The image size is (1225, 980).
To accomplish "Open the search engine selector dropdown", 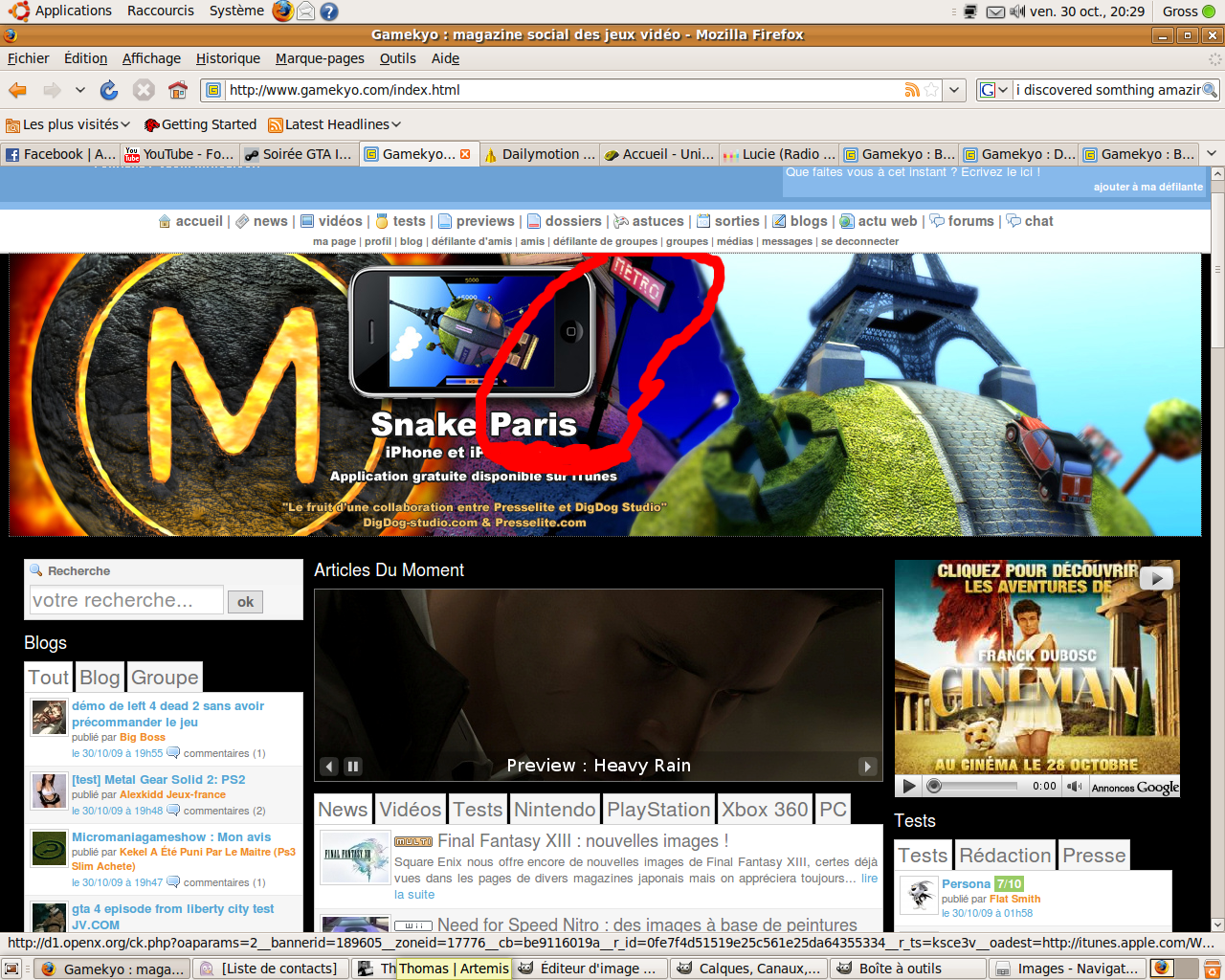I will click(993, 90).
